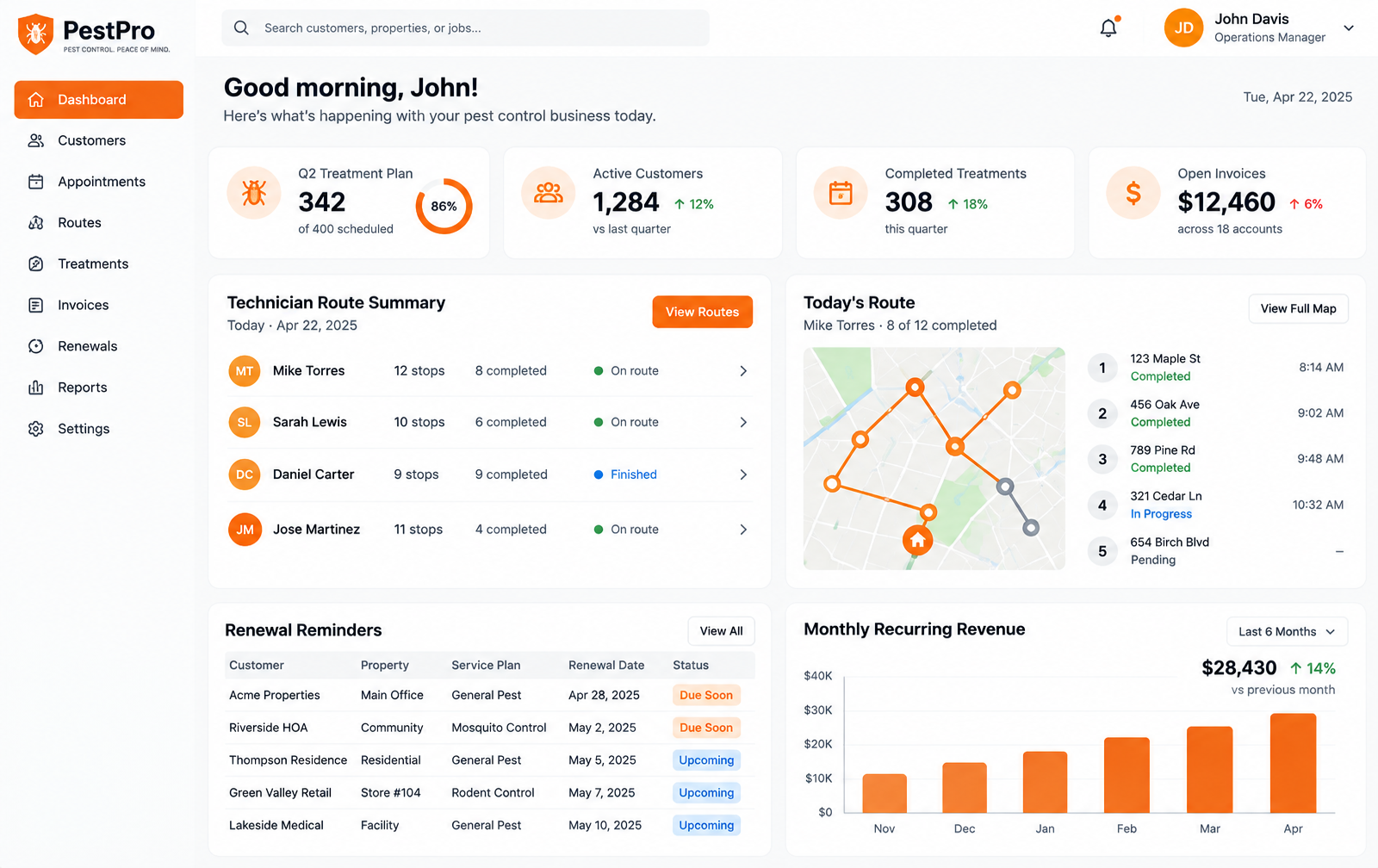
Task: Open Reports in sidebar
Action: (99, 387)
